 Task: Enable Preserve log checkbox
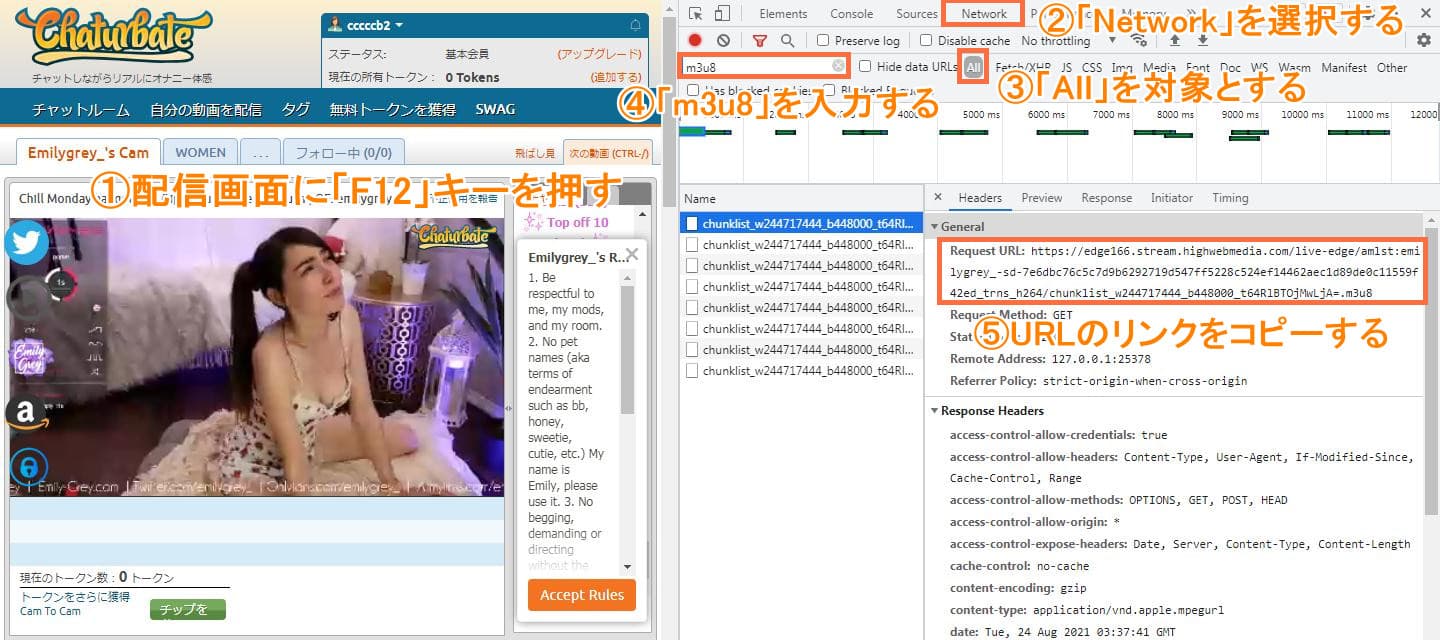pos(823,40)
